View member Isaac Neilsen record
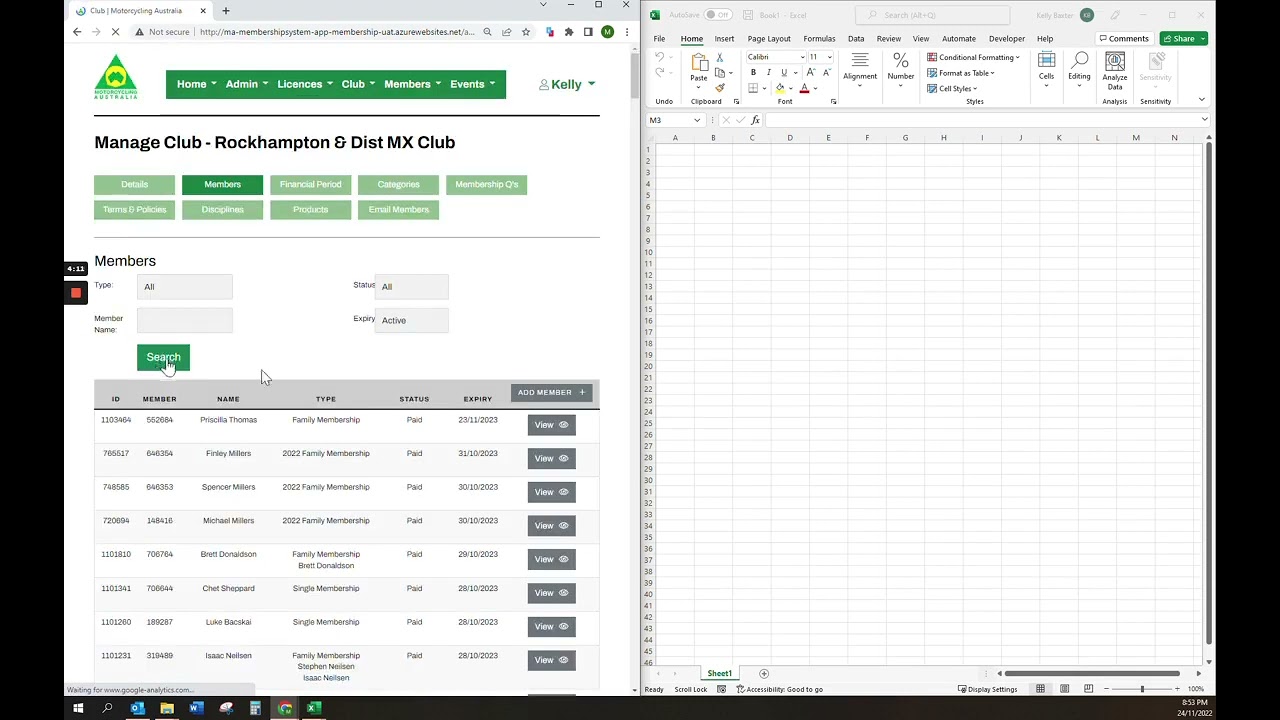Image resolution: width=1280 pixels, height=720 pixels. (x=551, y=660)
